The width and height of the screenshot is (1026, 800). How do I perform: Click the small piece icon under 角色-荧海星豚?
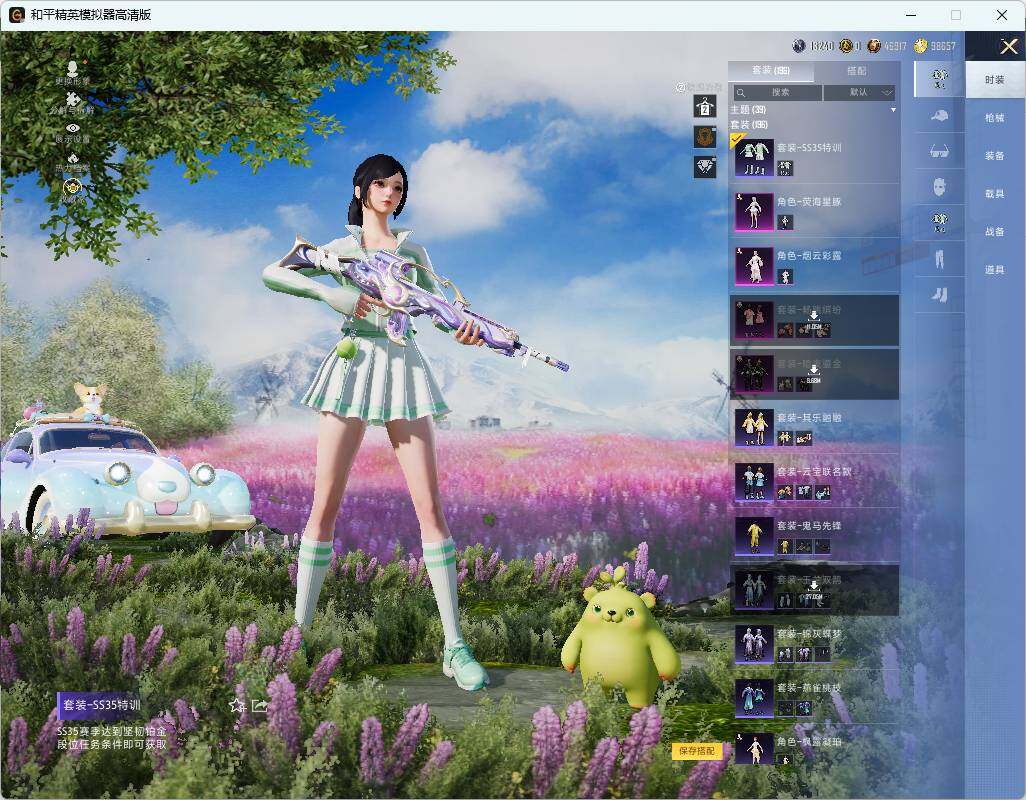pyautogui.click(x=785, y=222)
